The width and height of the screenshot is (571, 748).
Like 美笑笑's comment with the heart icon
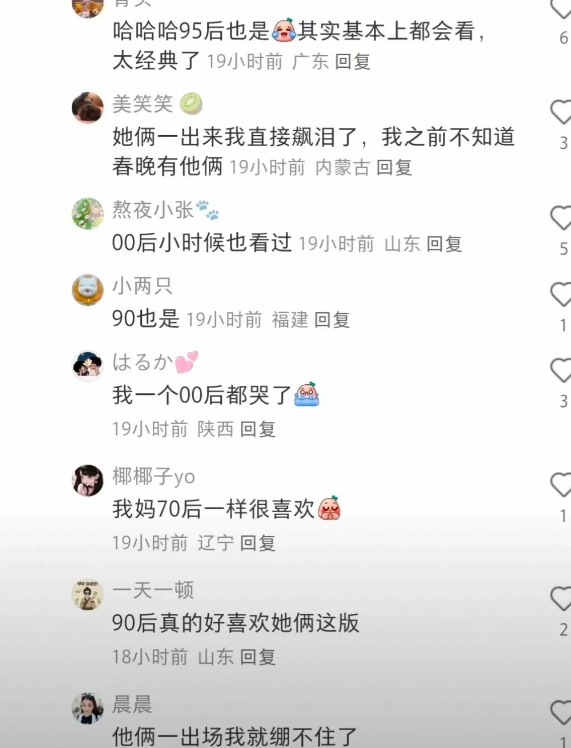(x=561, y=112)
